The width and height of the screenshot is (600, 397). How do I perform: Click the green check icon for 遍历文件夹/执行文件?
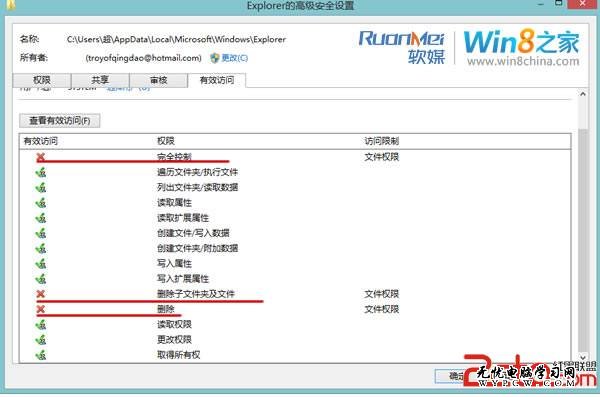pyautogui.click(x=41, y=172)
